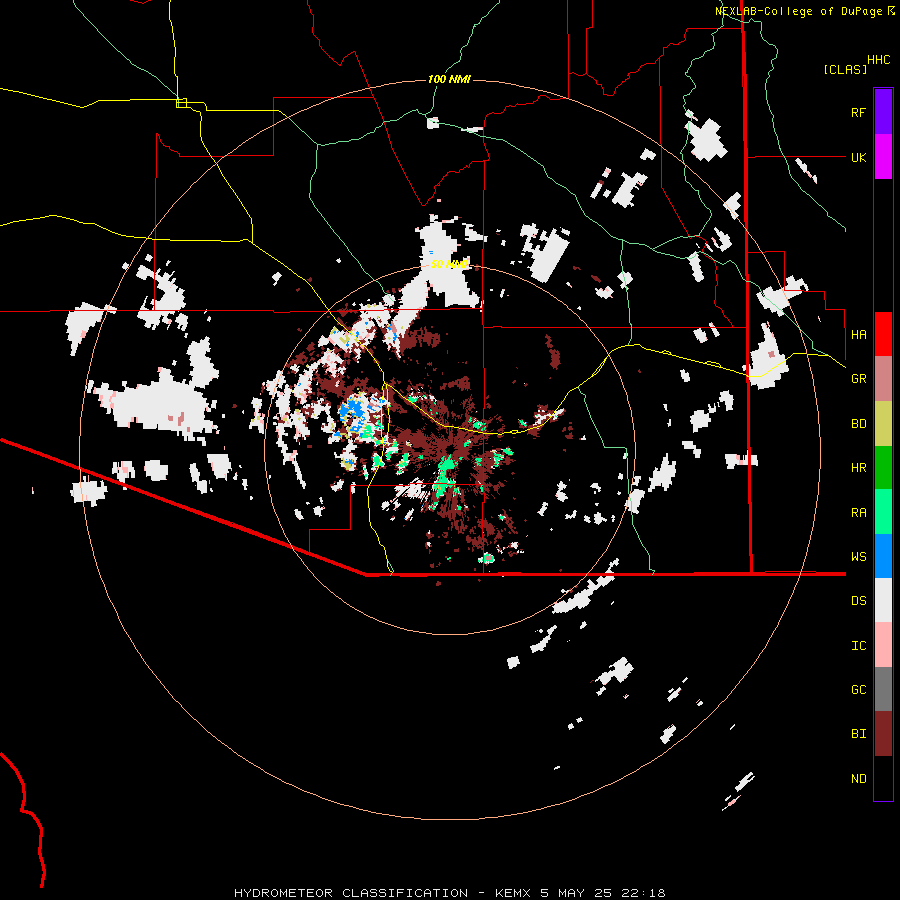Click the ND black legend swatch

pyautogui.click(x=883, y=778)
